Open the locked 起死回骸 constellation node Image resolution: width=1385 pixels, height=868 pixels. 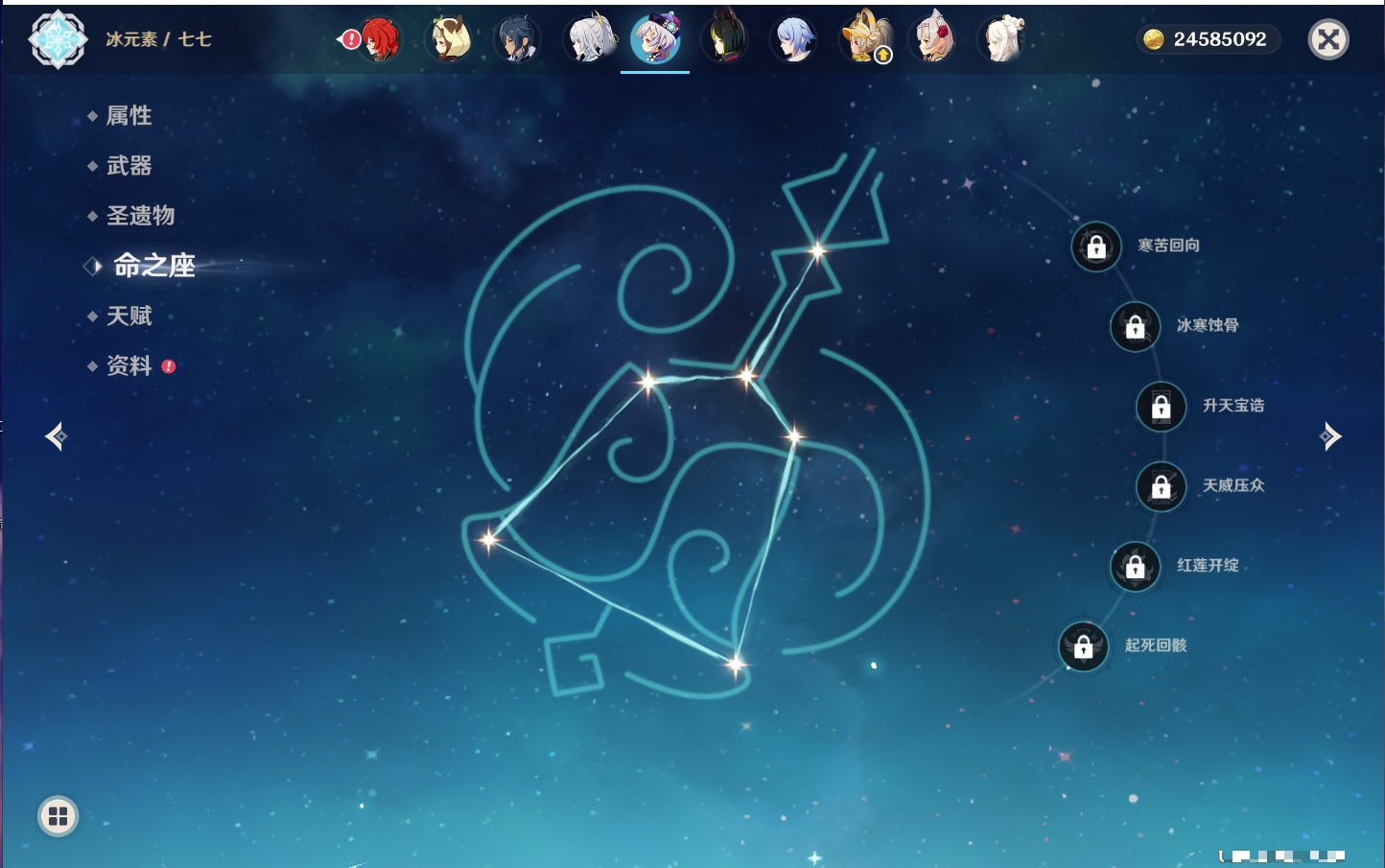click(x=1084, y=646)
